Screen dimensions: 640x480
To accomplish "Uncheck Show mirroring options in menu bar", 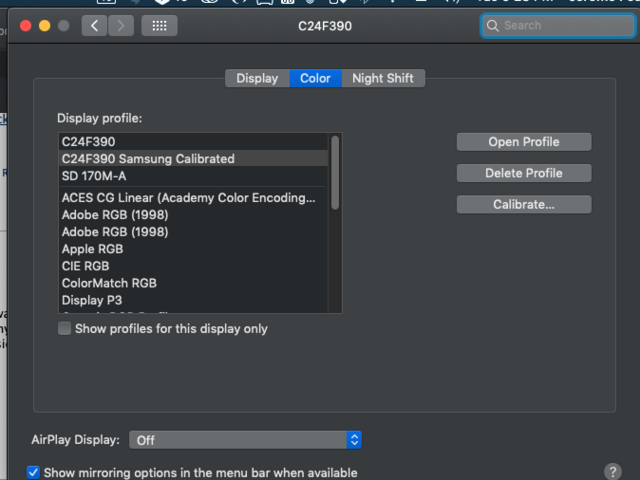I will (x=33, y=472).
